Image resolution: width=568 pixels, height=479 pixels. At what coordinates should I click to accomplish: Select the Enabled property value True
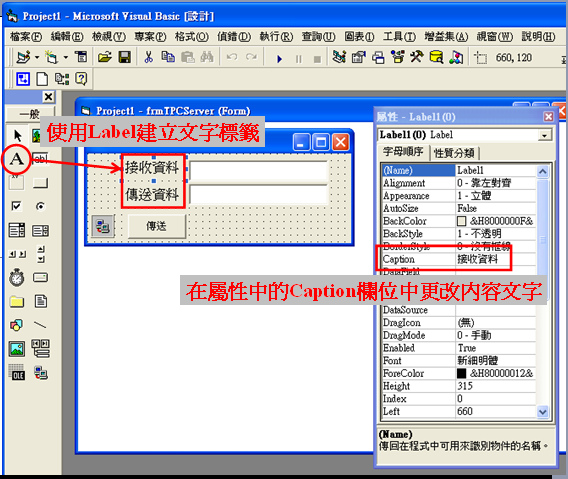pos(496,348)
